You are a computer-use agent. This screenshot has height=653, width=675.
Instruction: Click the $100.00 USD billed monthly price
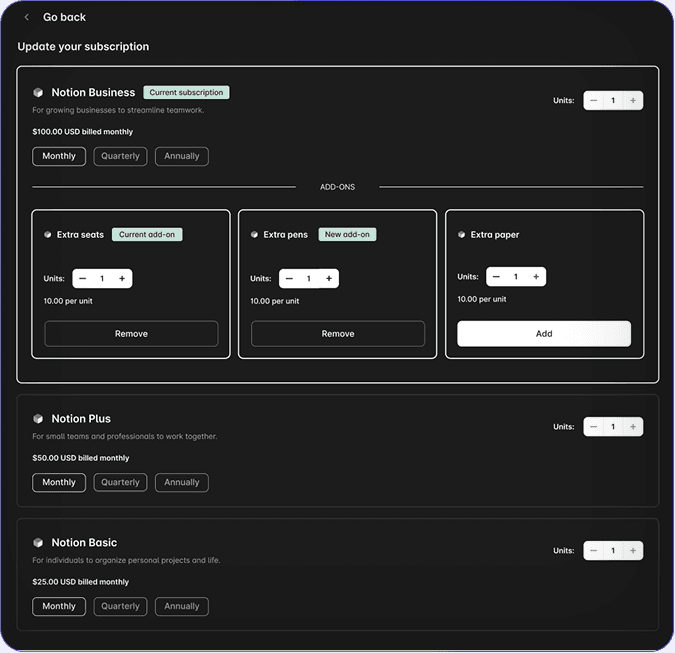point(83,132)
